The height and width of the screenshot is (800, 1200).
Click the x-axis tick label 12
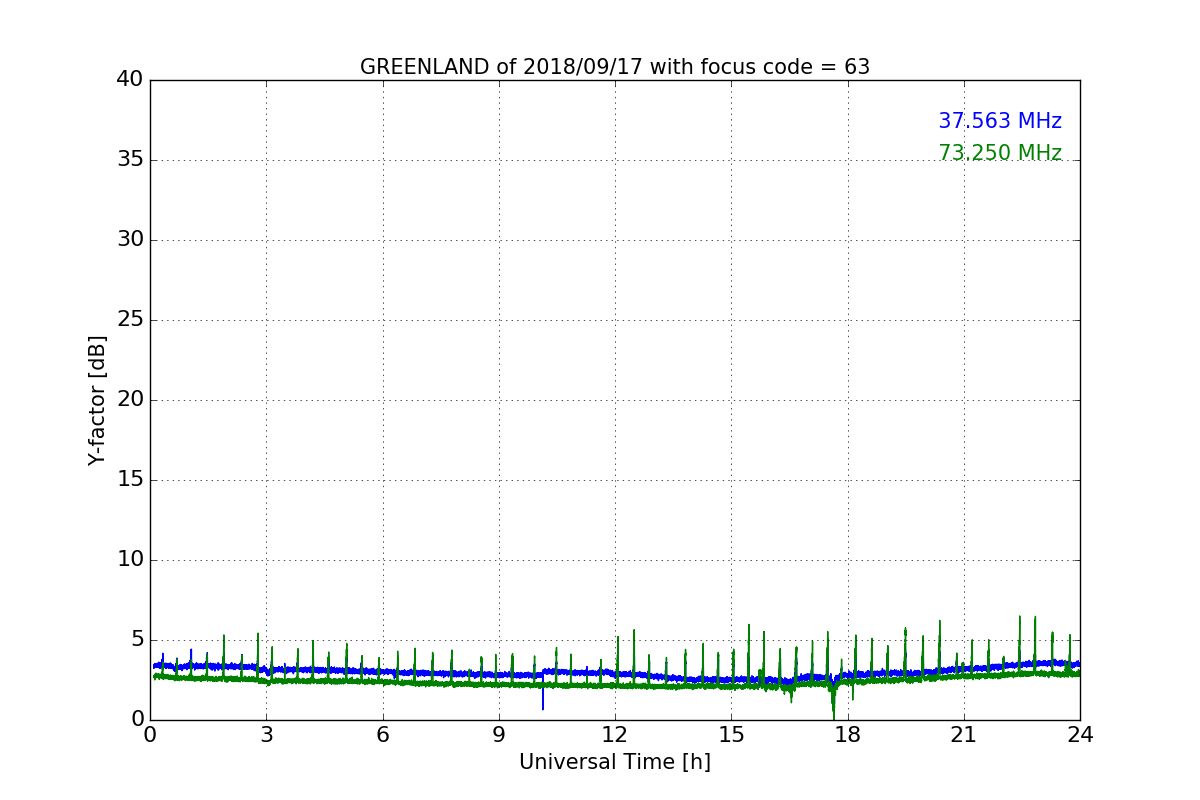(x=615, y=735)
